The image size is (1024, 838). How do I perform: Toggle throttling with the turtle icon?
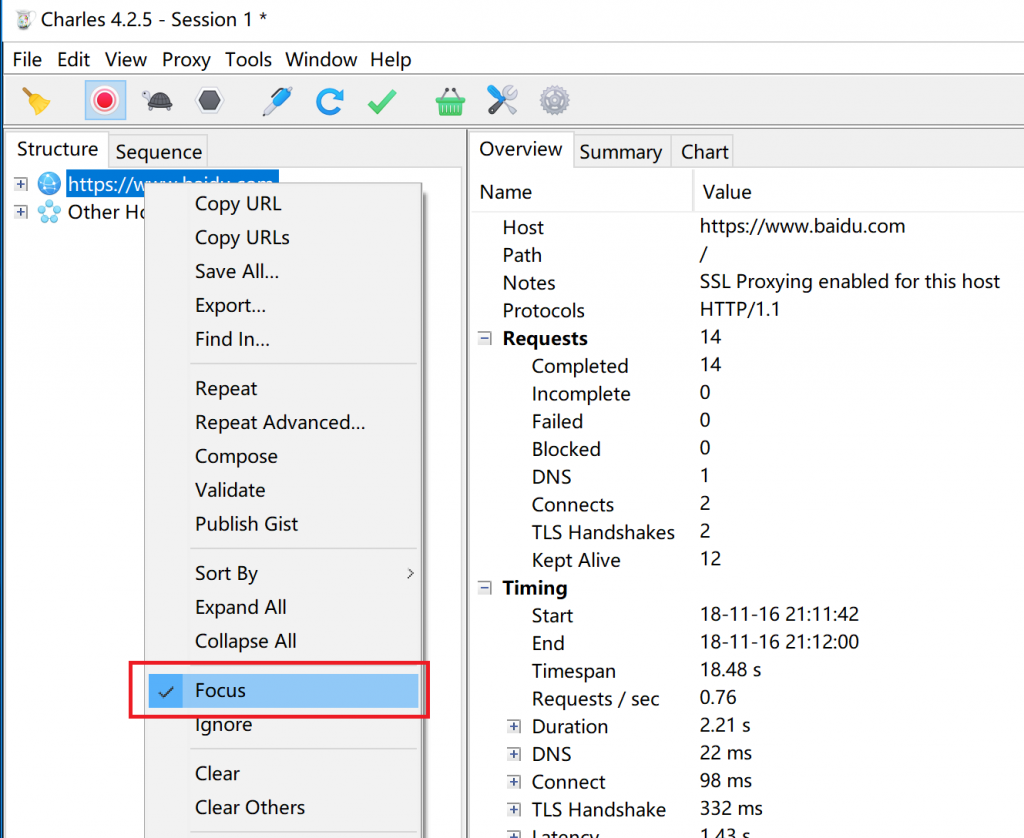pos(157,101)
